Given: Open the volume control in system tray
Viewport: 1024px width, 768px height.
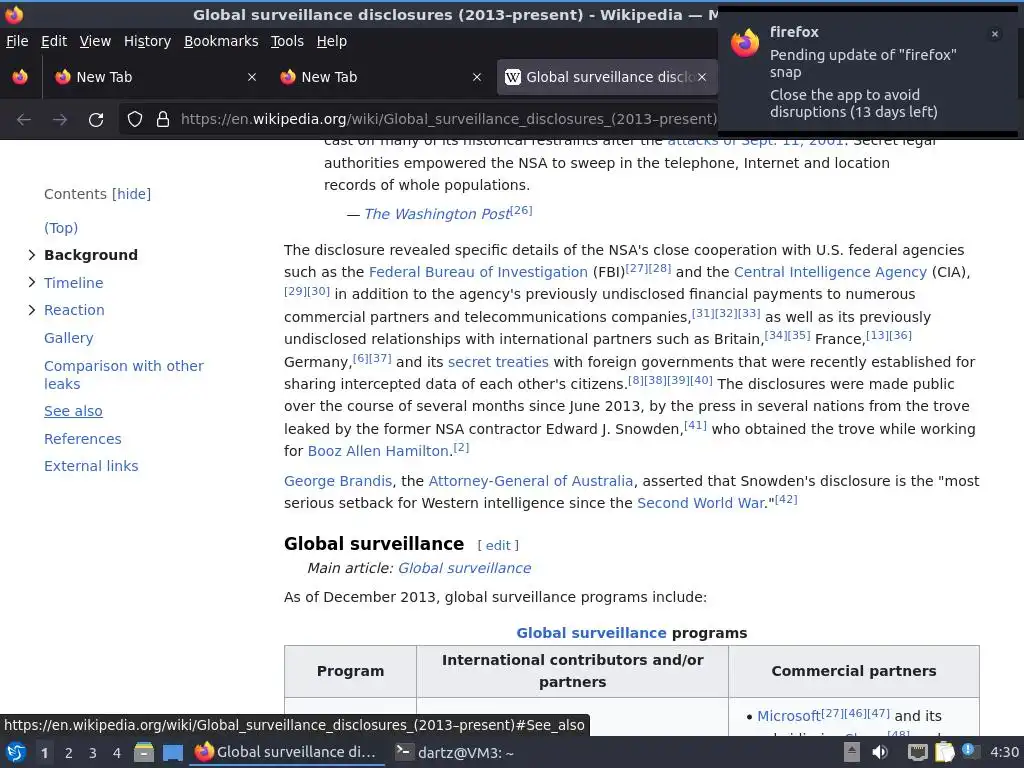Looking at the screenshot, I should click(x=880, y=752).
